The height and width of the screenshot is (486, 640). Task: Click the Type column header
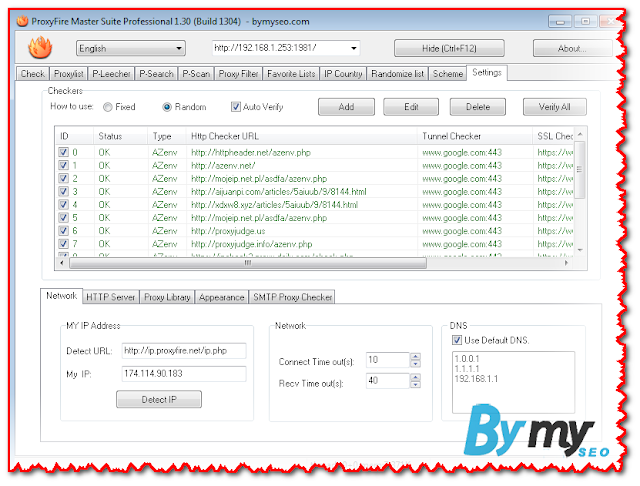point(167,136)
